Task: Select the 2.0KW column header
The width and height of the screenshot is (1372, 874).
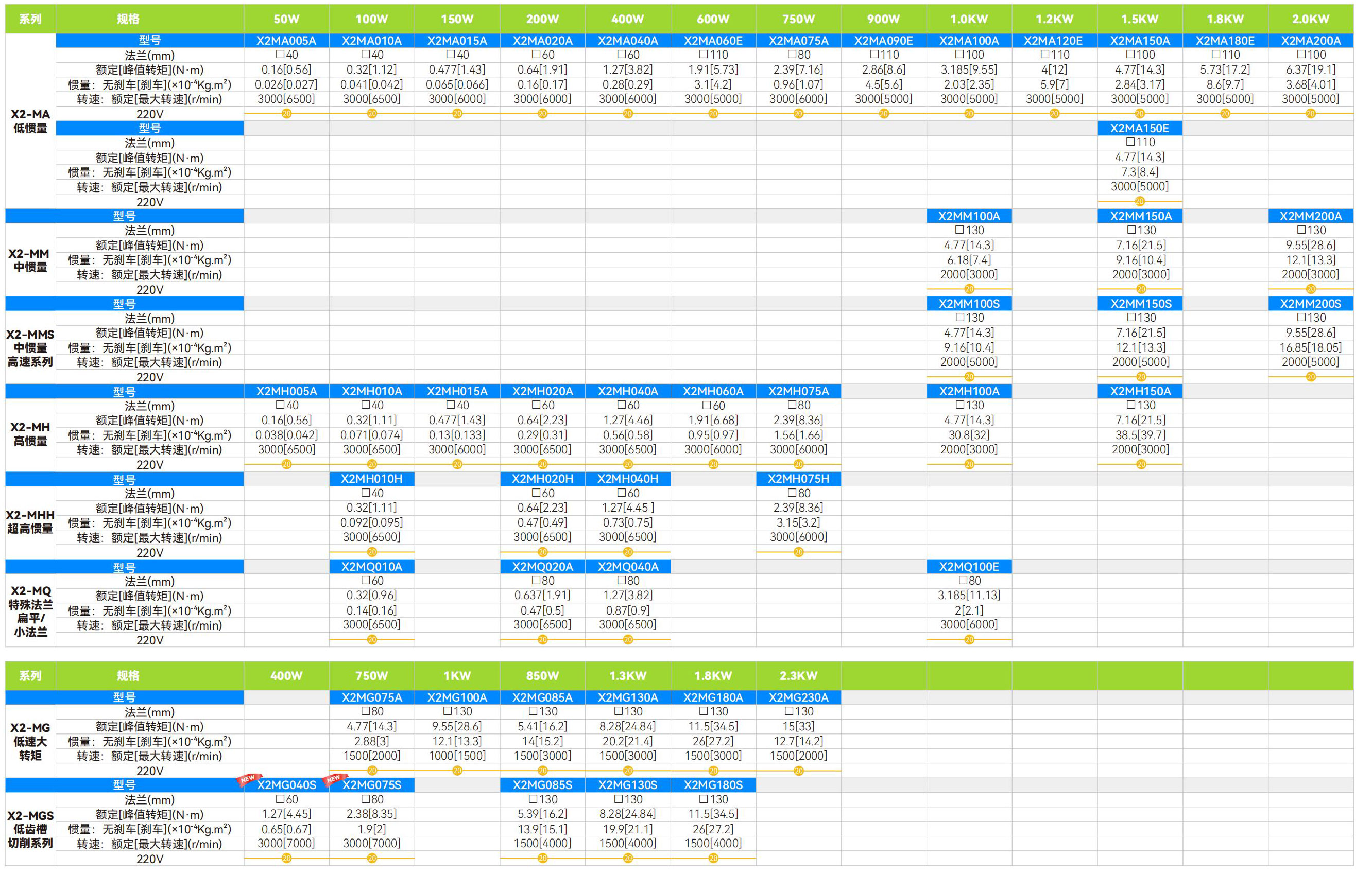Action: [x=1311, y=19]
